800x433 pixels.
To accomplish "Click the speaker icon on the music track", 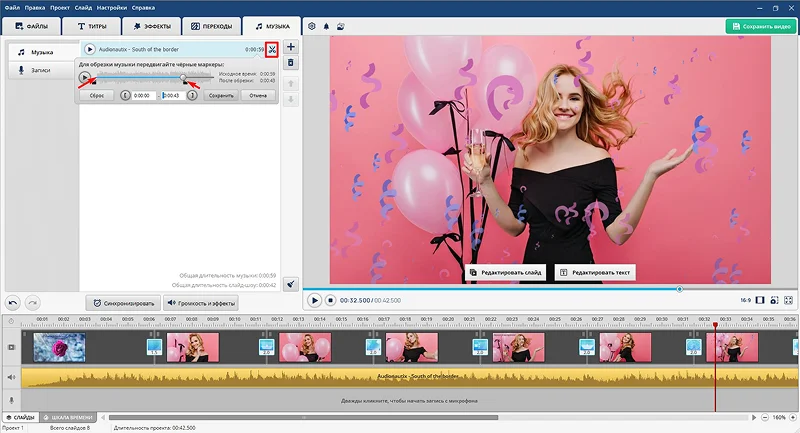I will pyautogui.click(x=11, y=377).
